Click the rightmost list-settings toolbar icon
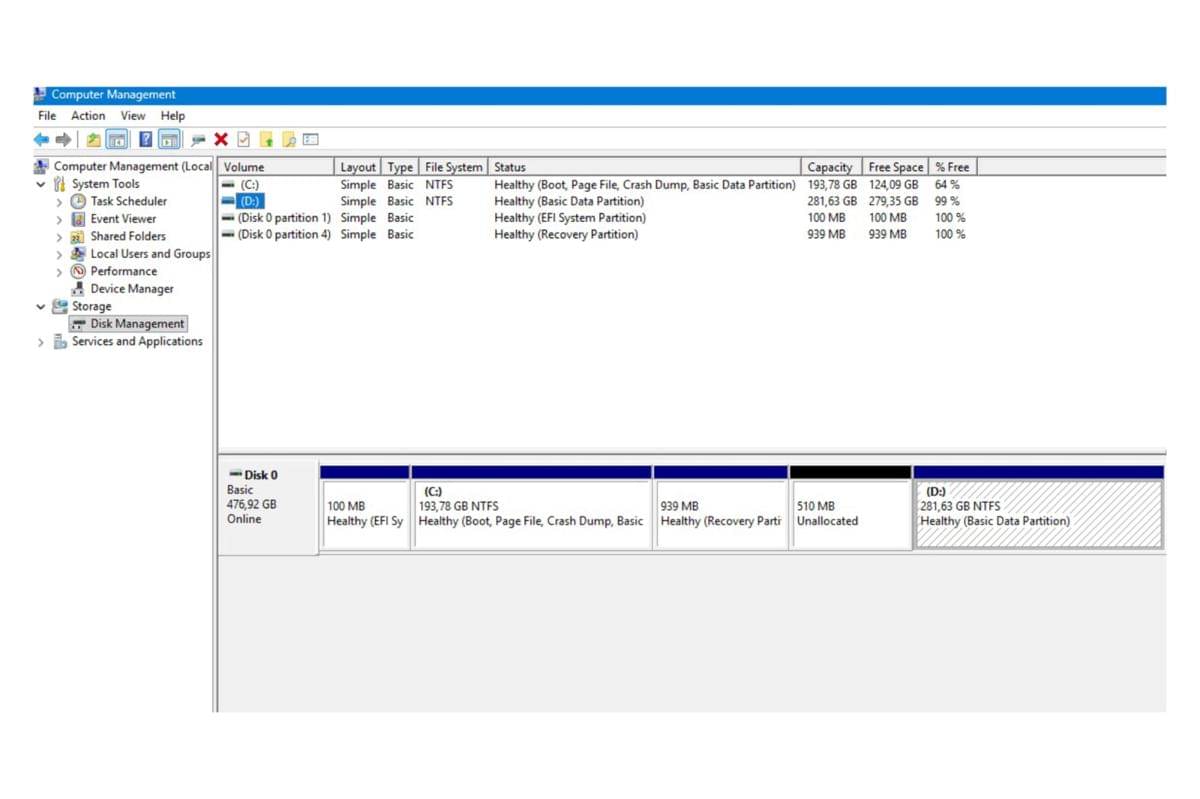This screenshot has width=1200, height=799. 311,140
